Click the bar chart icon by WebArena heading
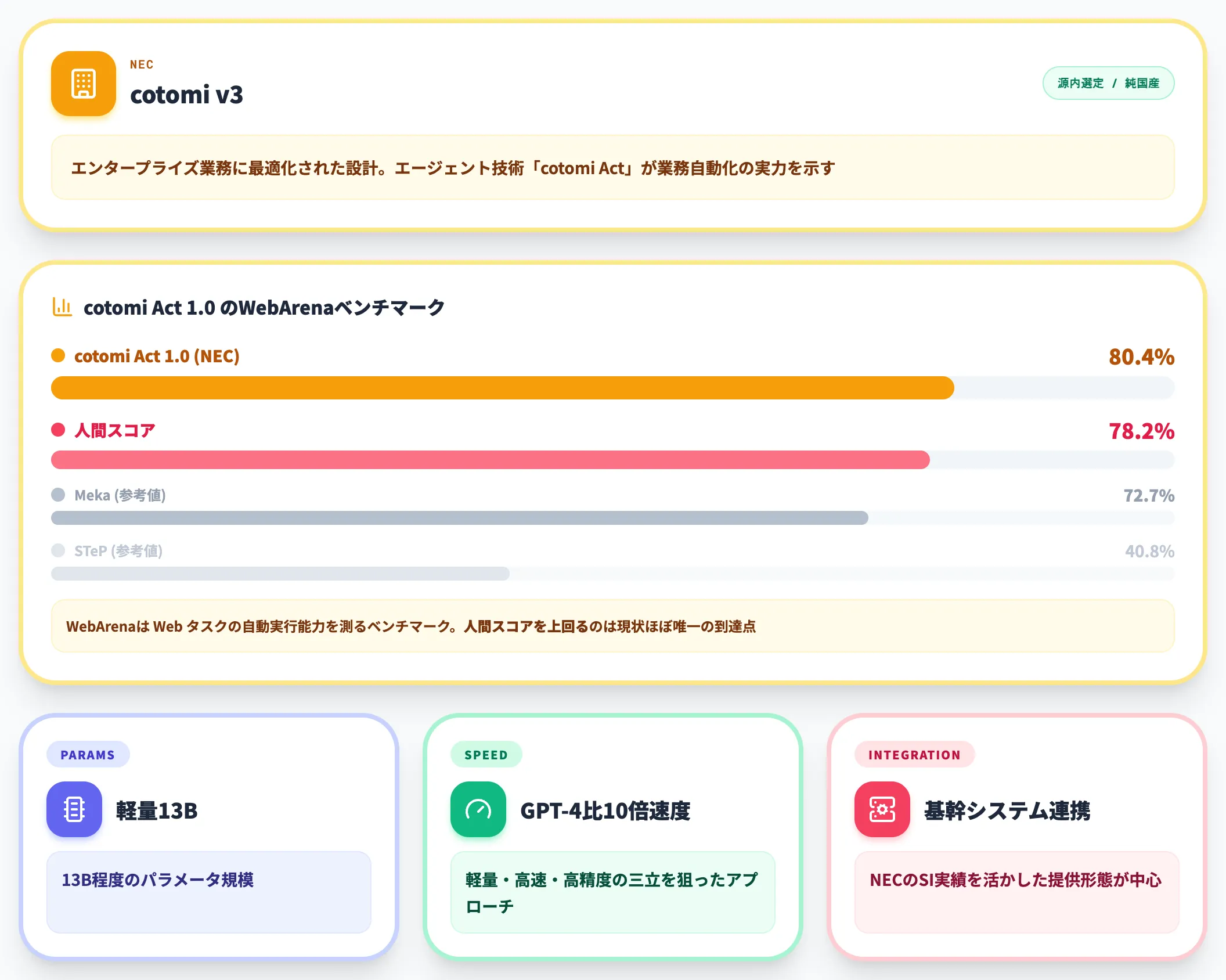 click(62, 307)
